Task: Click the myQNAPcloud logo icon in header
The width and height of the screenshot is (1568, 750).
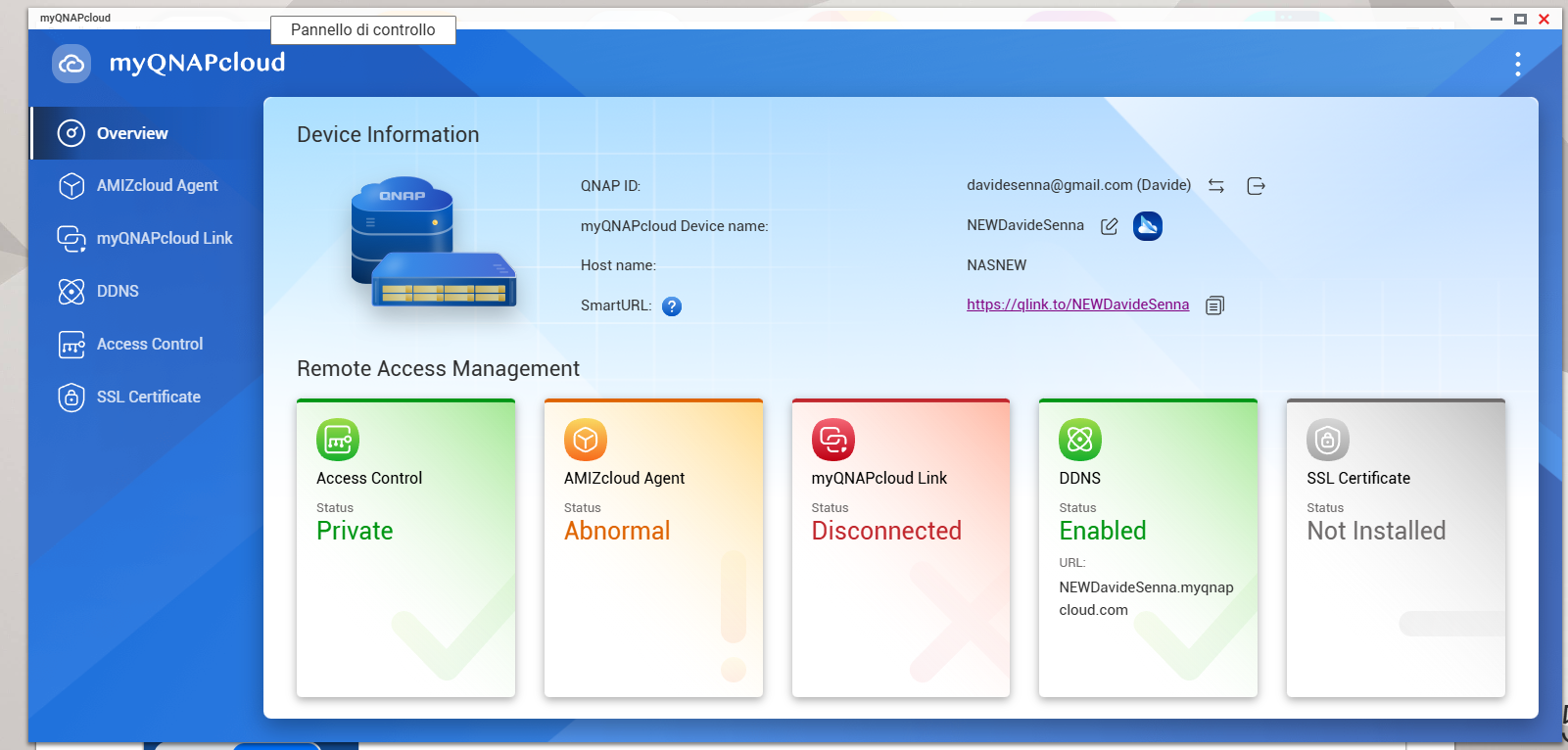Action: point(71,64)
